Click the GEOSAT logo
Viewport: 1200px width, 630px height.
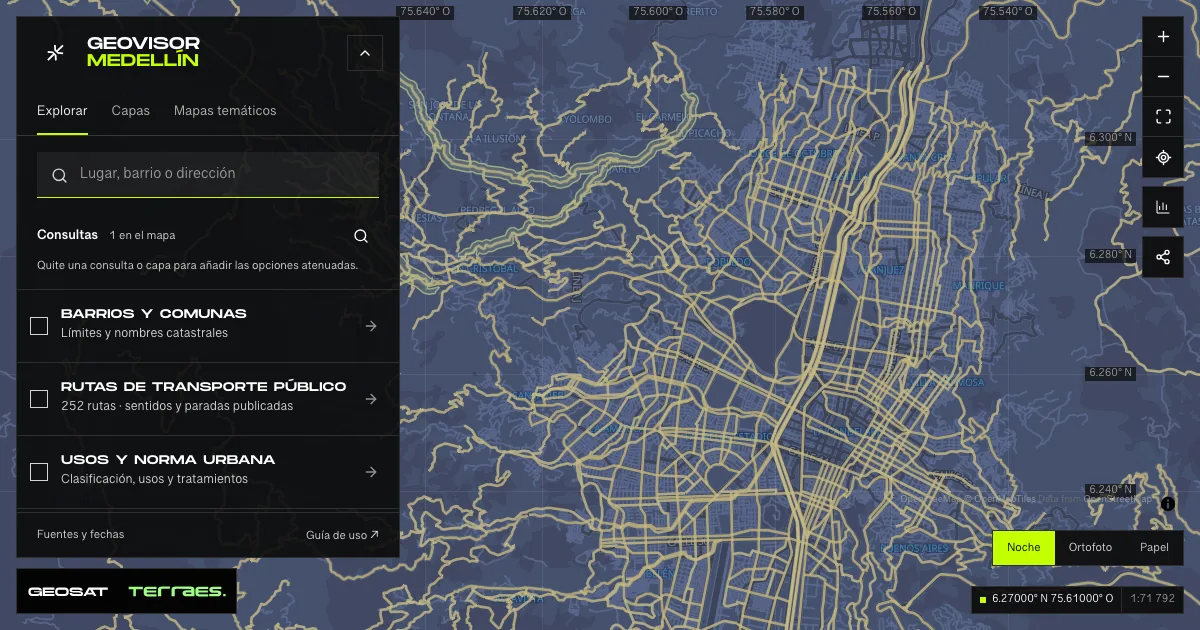pyautogui.click(x=68, y=592)
